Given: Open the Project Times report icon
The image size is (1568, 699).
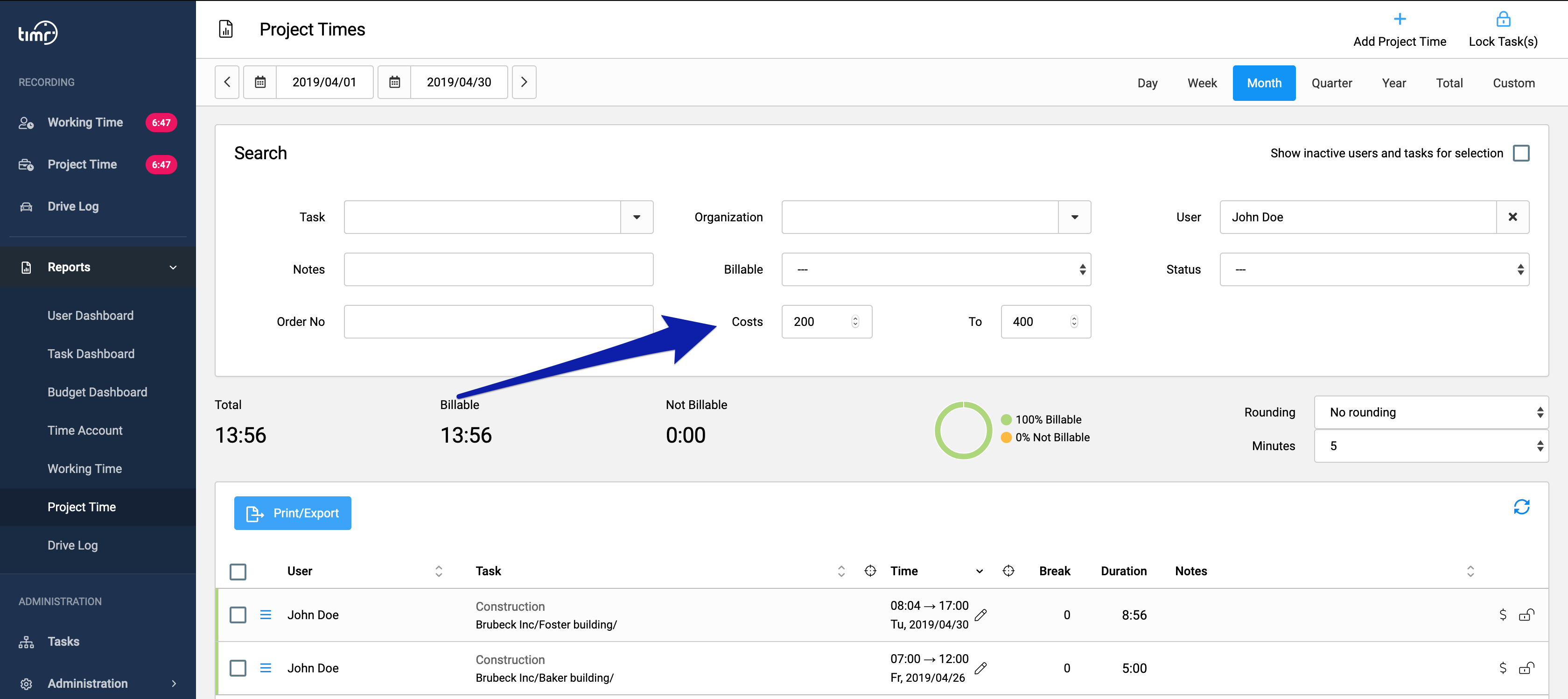Looking at the screenshot, I should (226, 29).
